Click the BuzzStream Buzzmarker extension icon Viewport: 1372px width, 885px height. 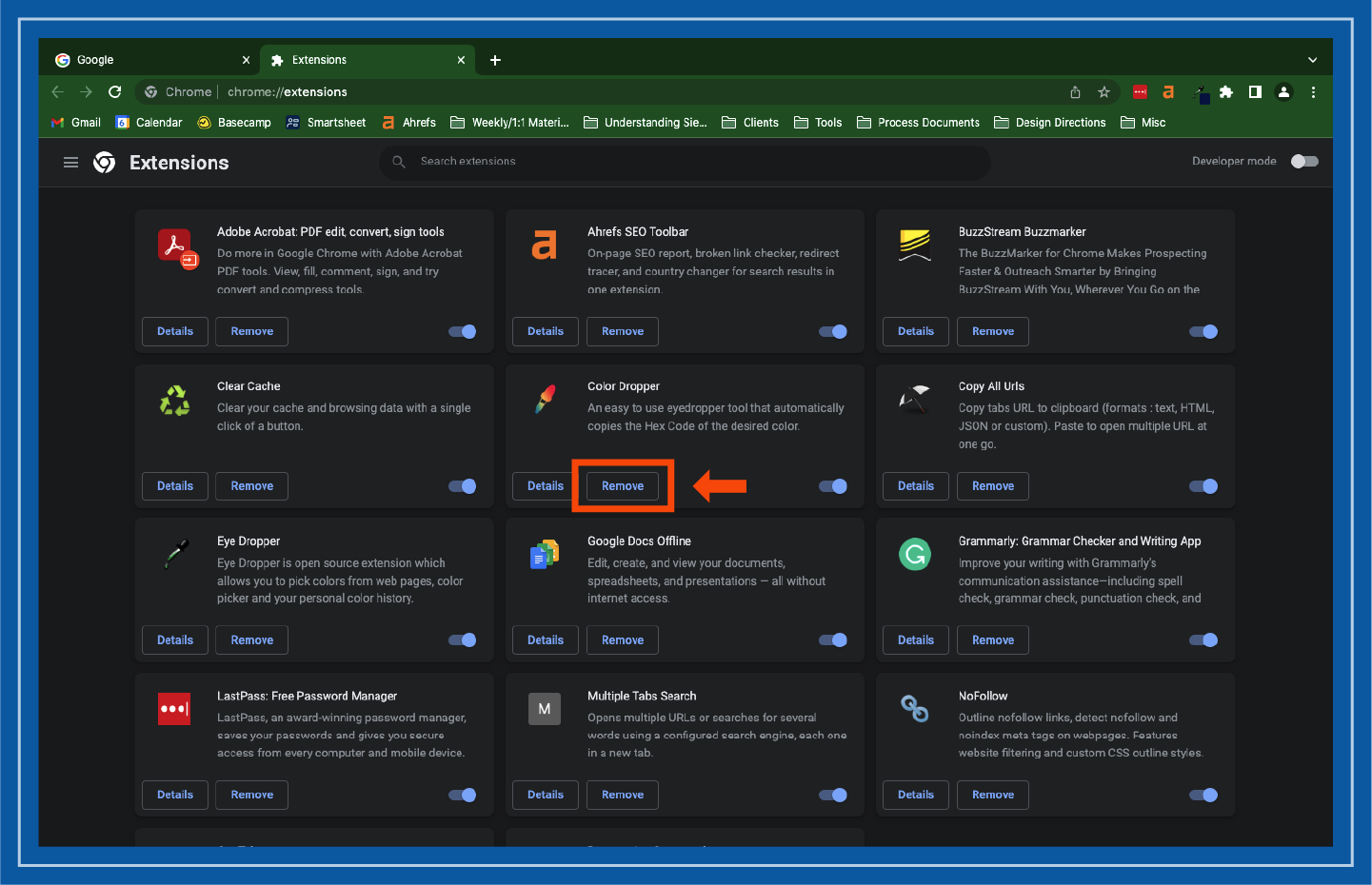[915, 246]
